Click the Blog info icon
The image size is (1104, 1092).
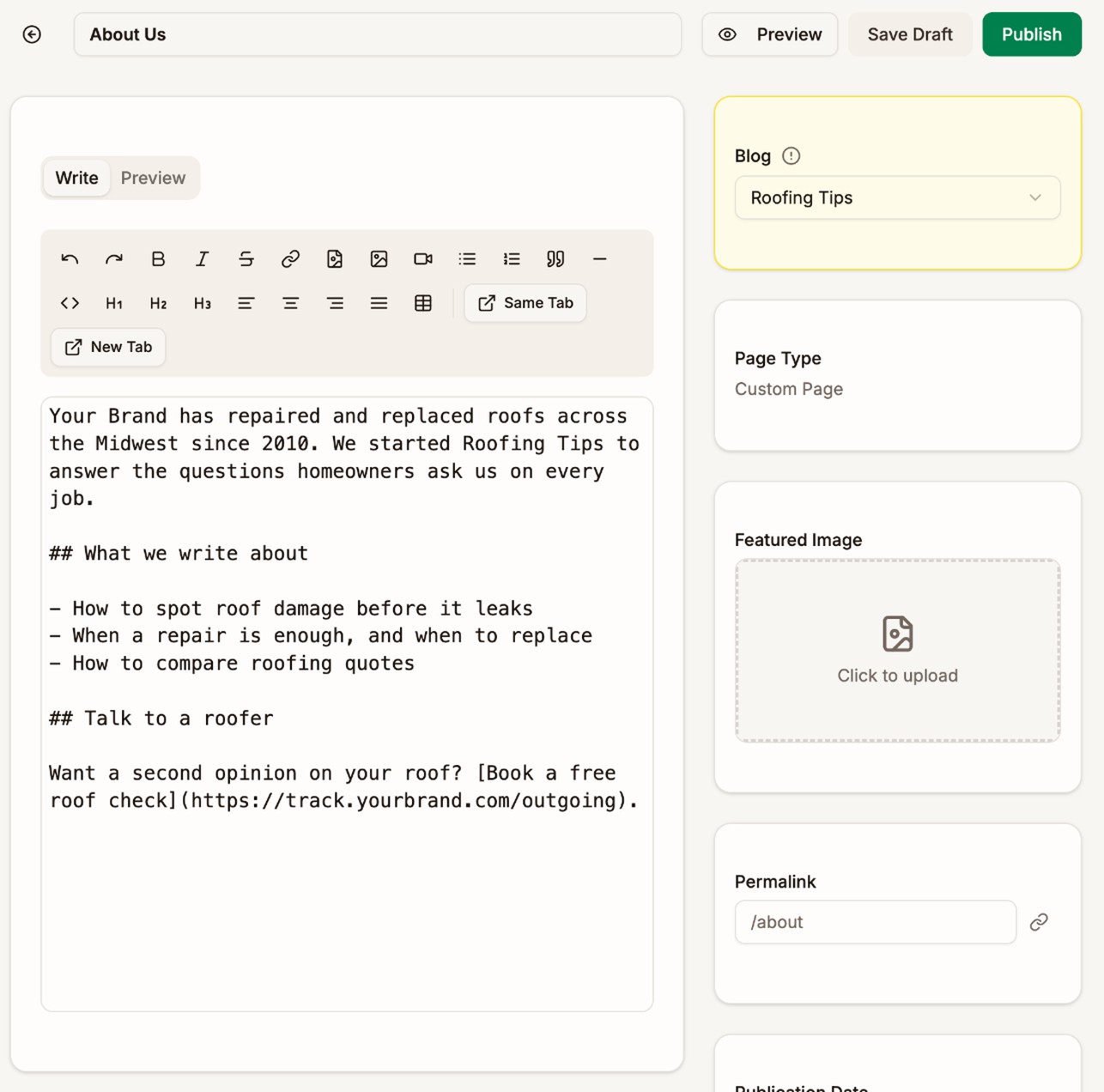[792, 155]
